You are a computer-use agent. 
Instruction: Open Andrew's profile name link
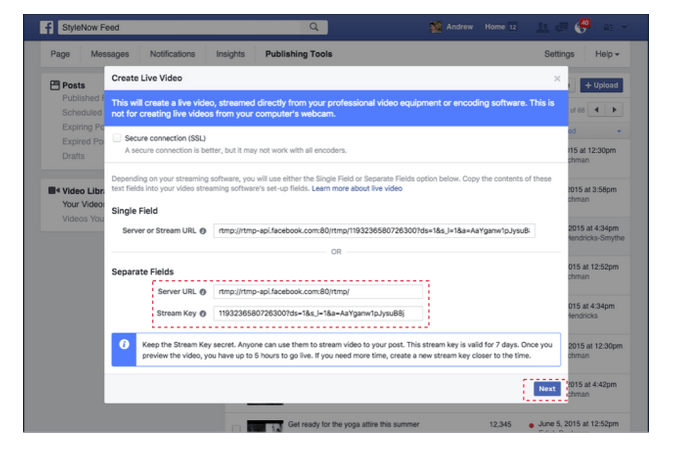pyautogui.click(x=459, y=27)
